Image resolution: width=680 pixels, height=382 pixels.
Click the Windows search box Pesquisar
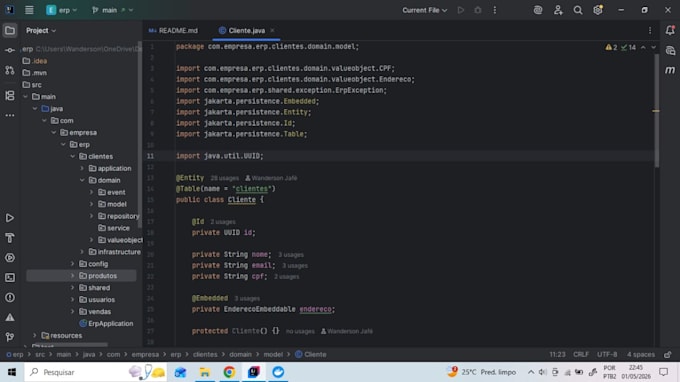click(95, 372)
